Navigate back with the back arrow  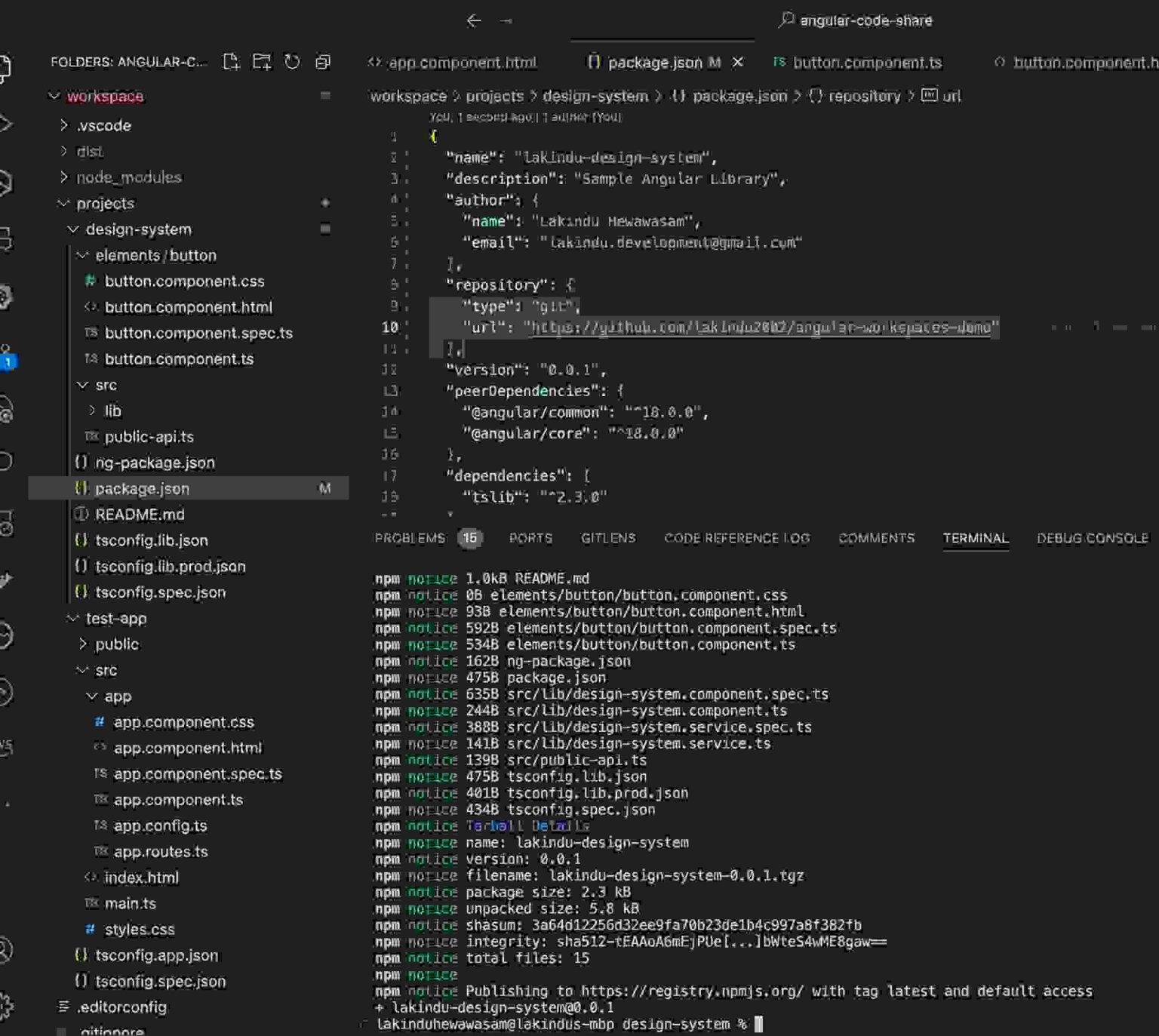pos(473,20)
